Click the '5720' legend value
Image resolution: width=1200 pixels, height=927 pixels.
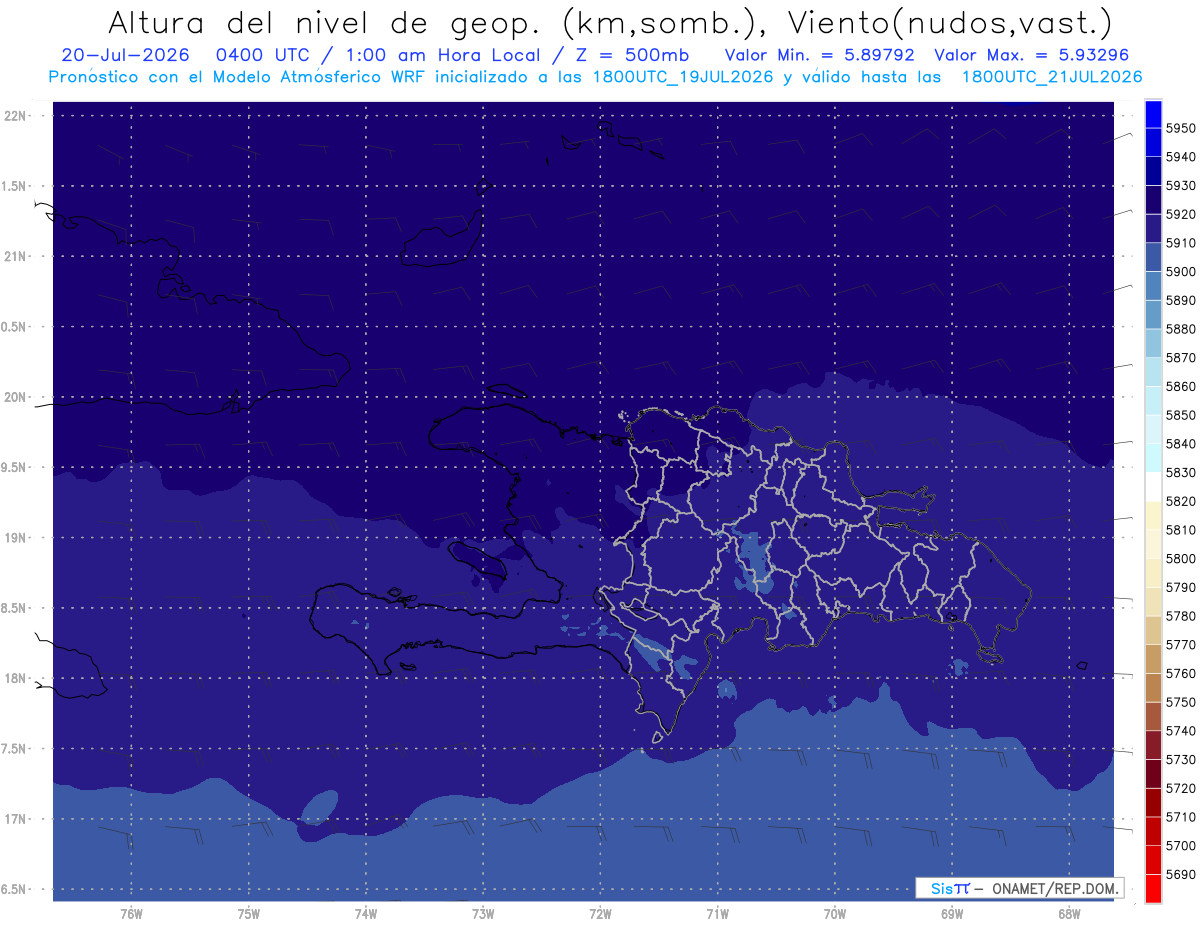pyautogui.click(x=1181, y=788)
